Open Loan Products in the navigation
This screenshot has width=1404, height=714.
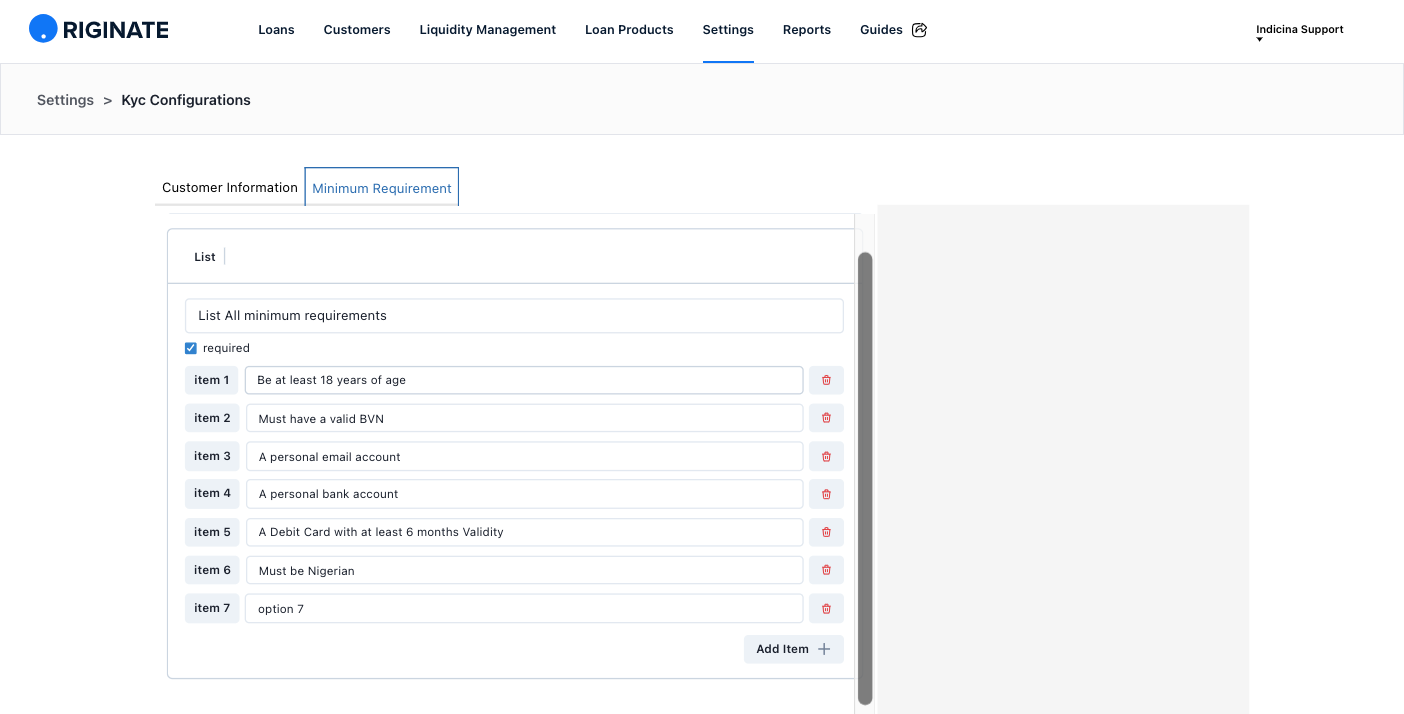629,30
